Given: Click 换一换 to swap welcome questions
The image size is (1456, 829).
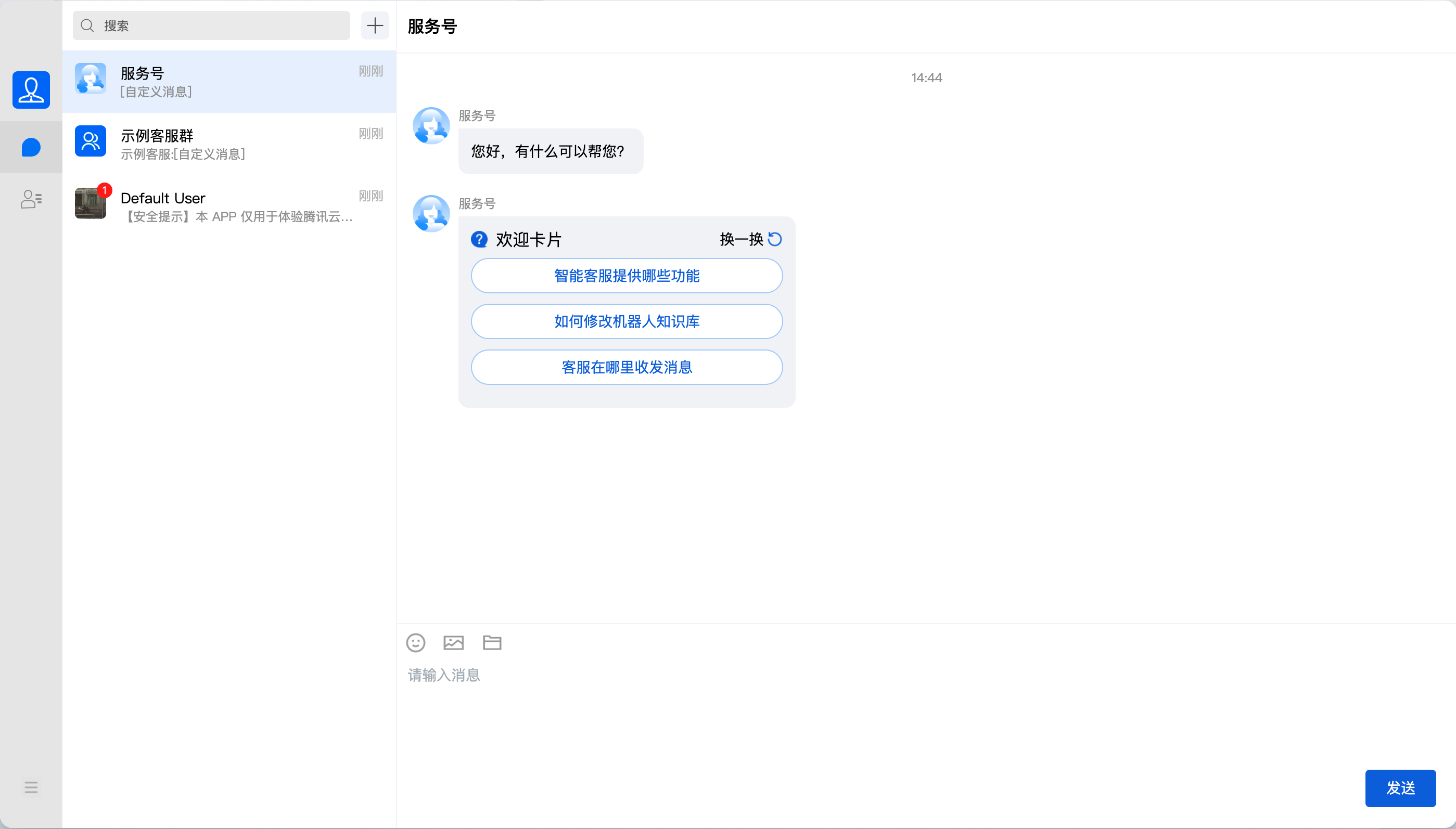Looking at the screenshot, I should [742, 239].
